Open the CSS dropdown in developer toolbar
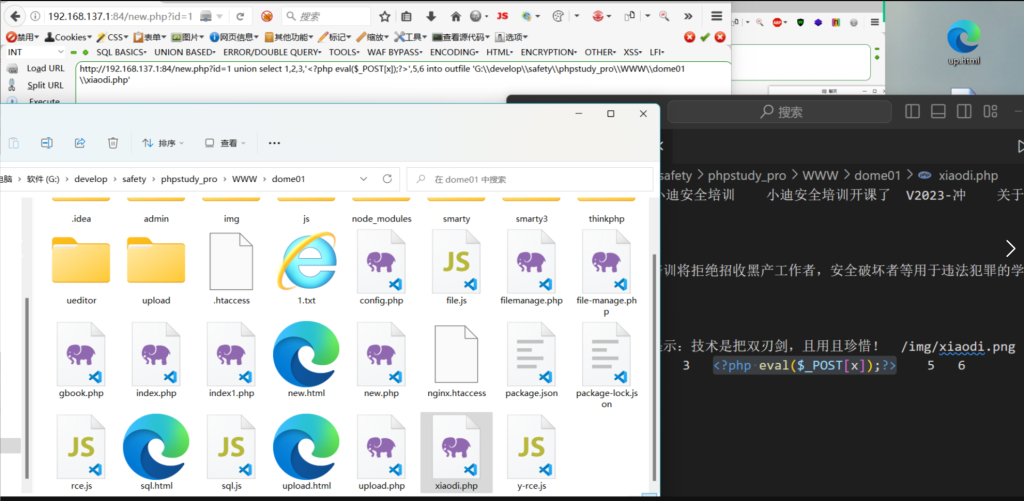Viewport: 1024px width, 501px height. coord(113,37)
